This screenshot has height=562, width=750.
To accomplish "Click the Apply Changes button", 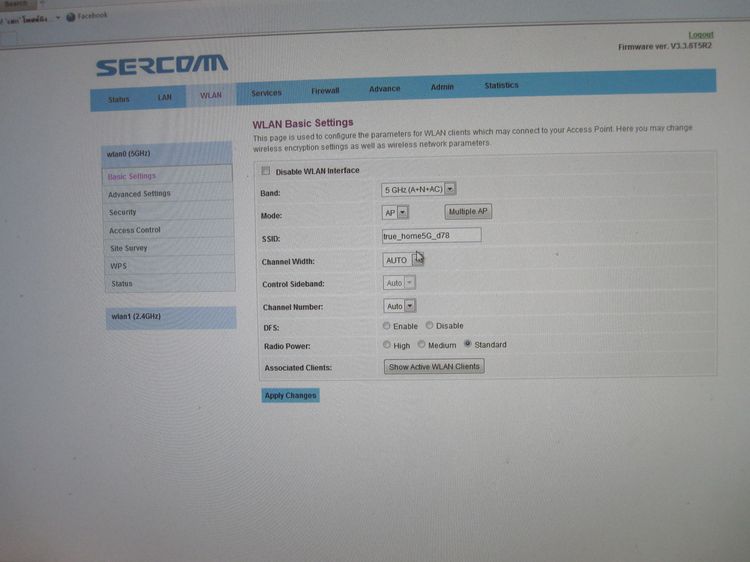I will pos(290,395).
